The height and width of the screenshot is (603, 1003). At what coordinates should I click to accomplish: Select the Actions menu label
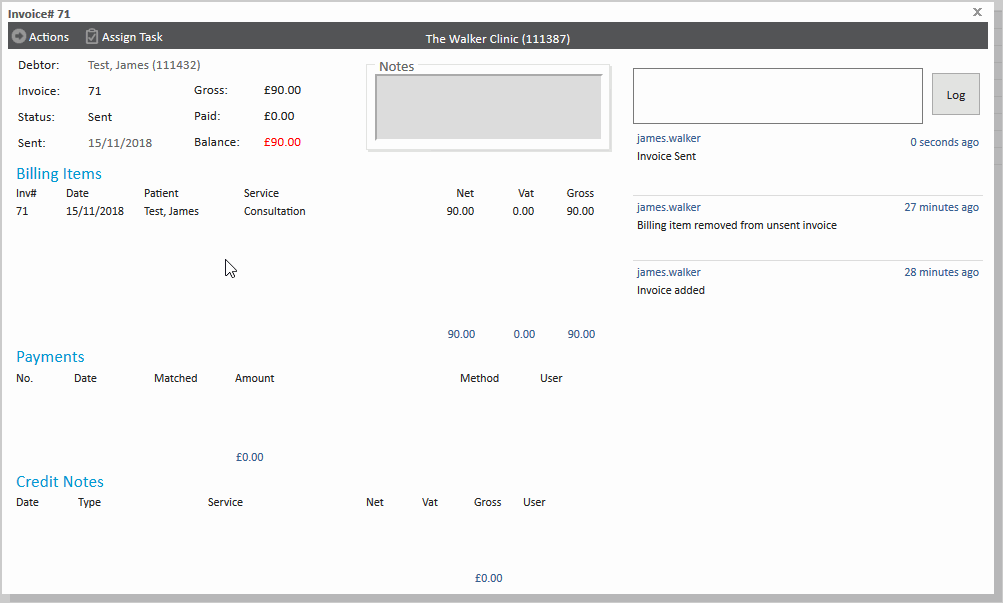tap(49, 37)
